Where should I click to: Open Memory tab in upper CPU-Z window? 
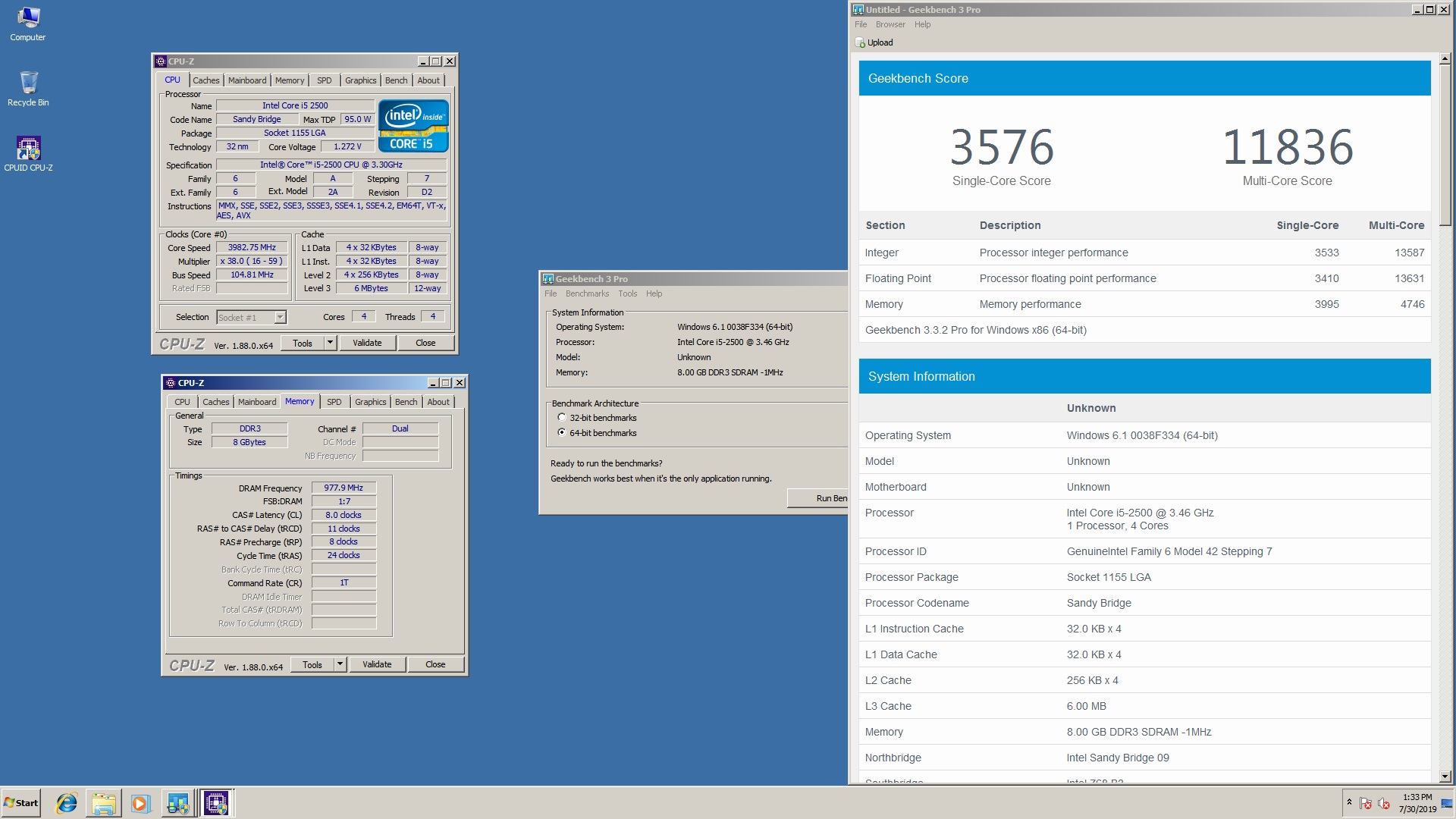point(290,80)
